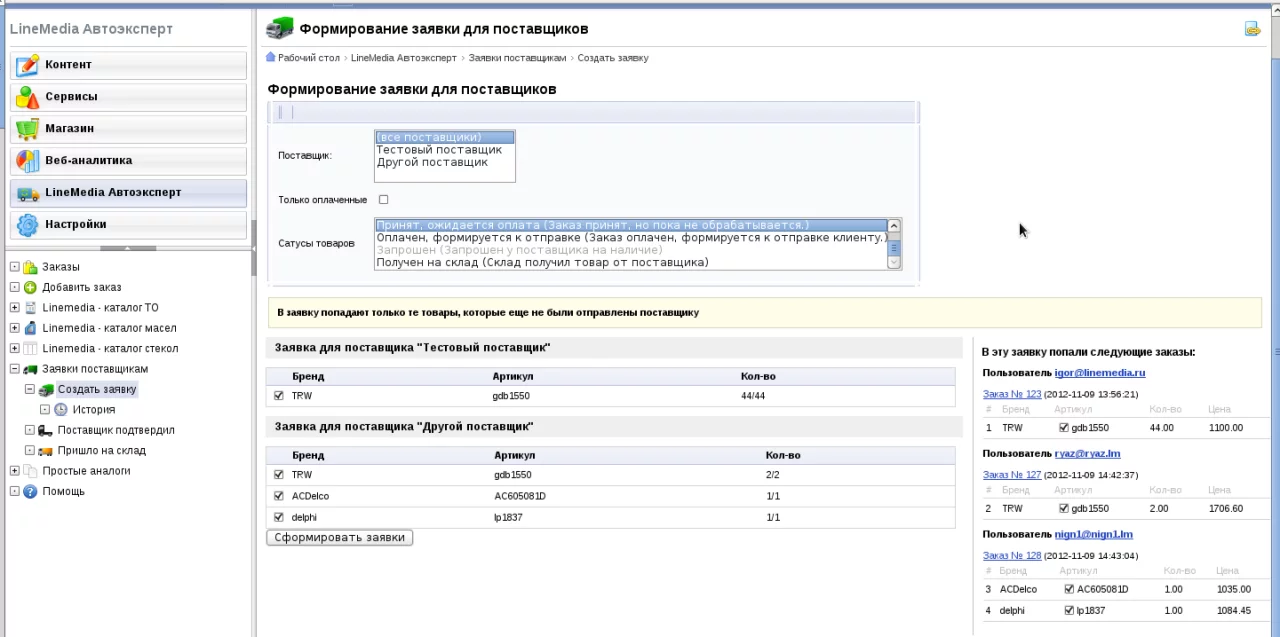Click the green plus icon for Добавить заказ
The height and width of the screenshot is (637, 1280).
click(30, 288)
